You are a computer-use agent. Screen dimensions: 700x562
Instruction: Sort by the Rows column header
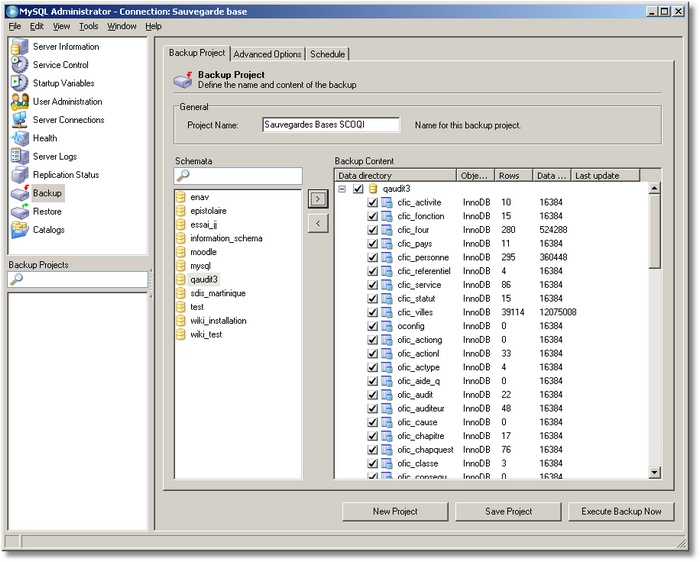[x=513, y=176]
